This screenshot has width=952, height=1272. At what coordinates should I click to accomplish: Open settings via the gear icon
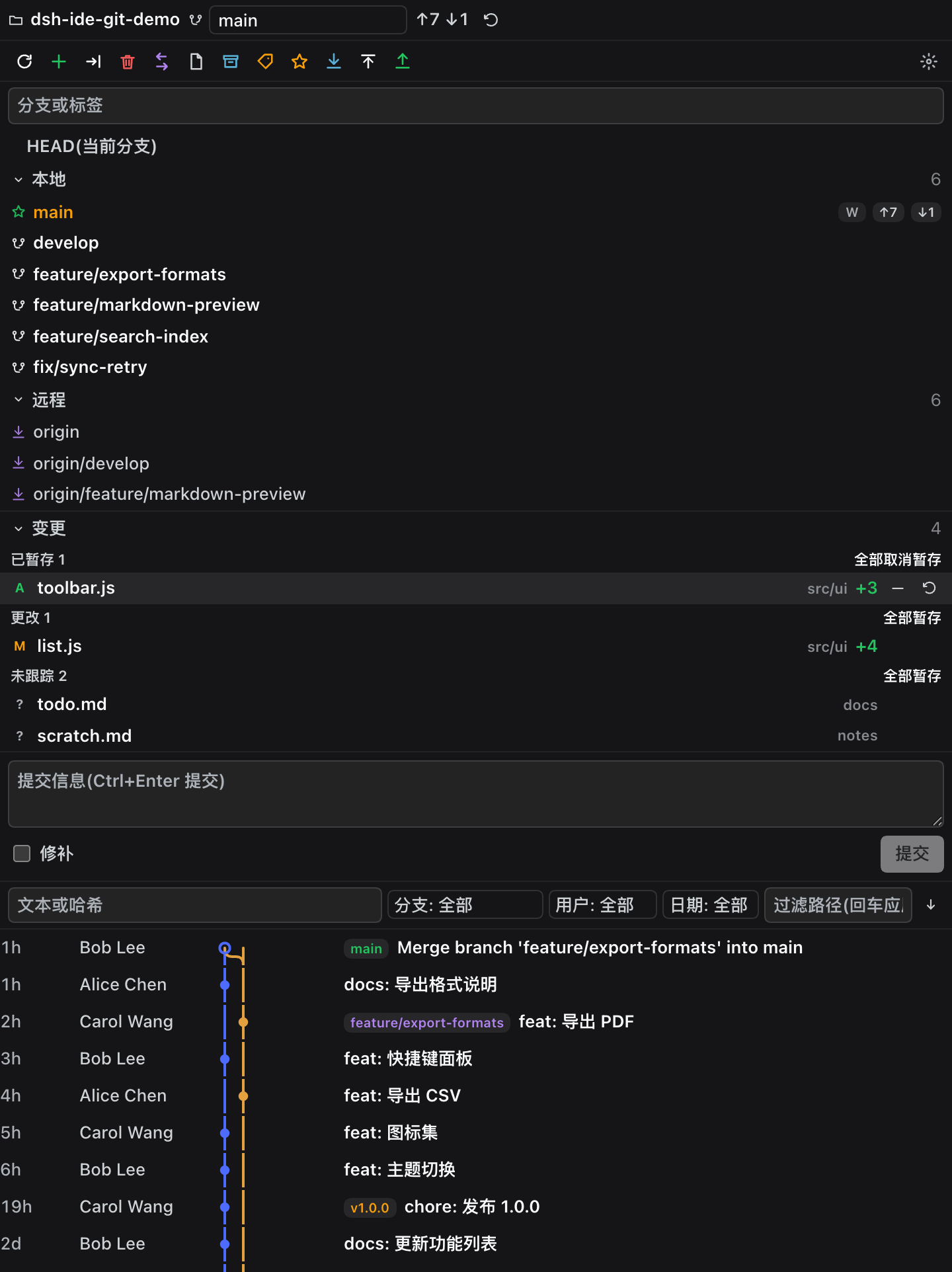coord(929,61)
